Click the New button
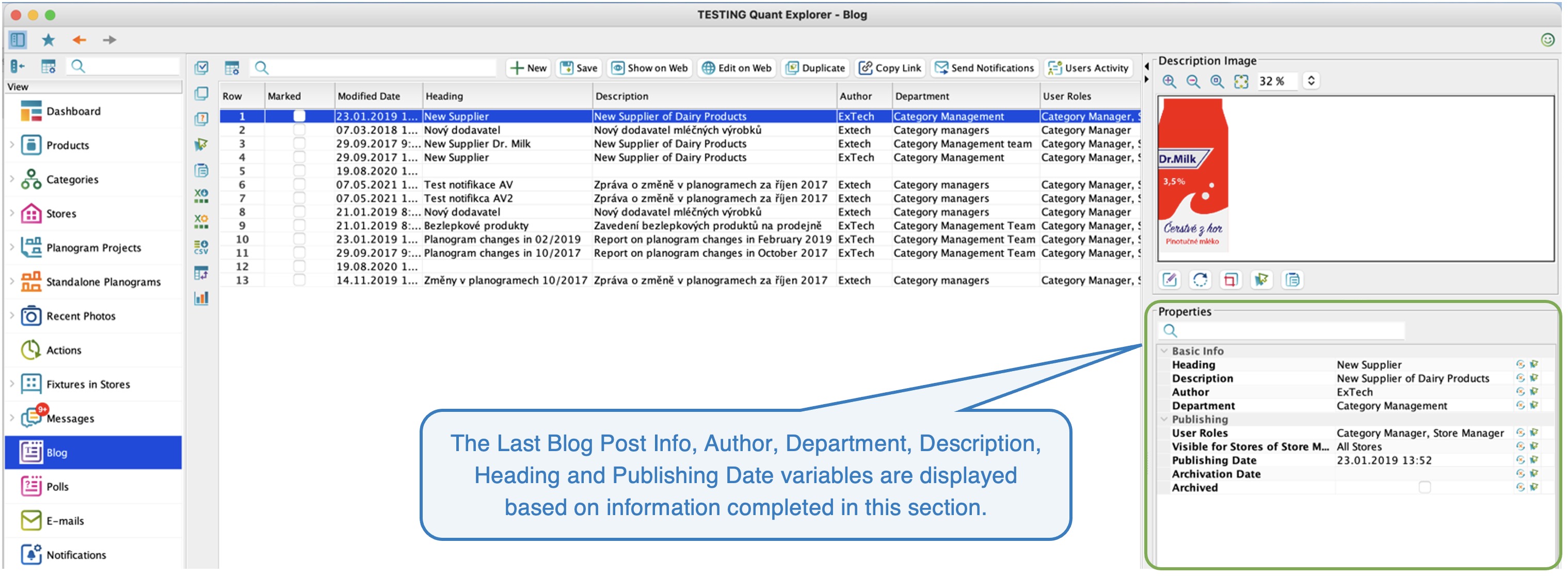 [529, 68]
